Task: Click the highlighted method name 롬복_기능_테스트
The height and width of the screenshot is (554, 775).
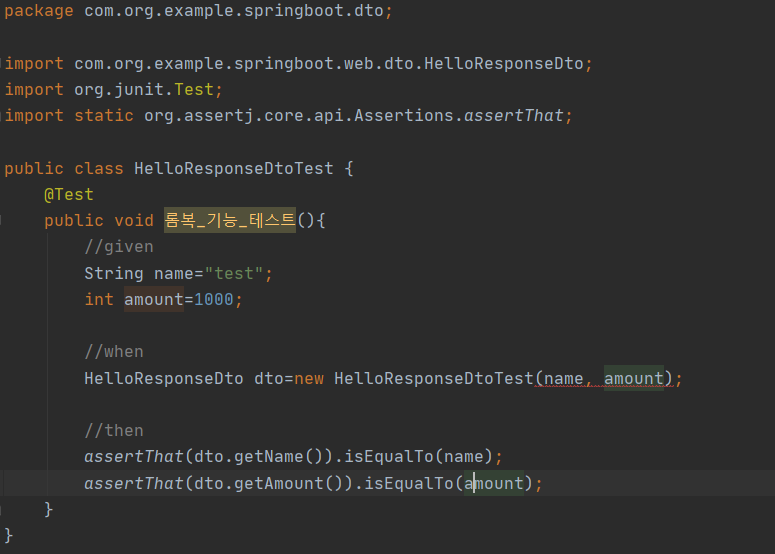Action: (x=230, y=220)
